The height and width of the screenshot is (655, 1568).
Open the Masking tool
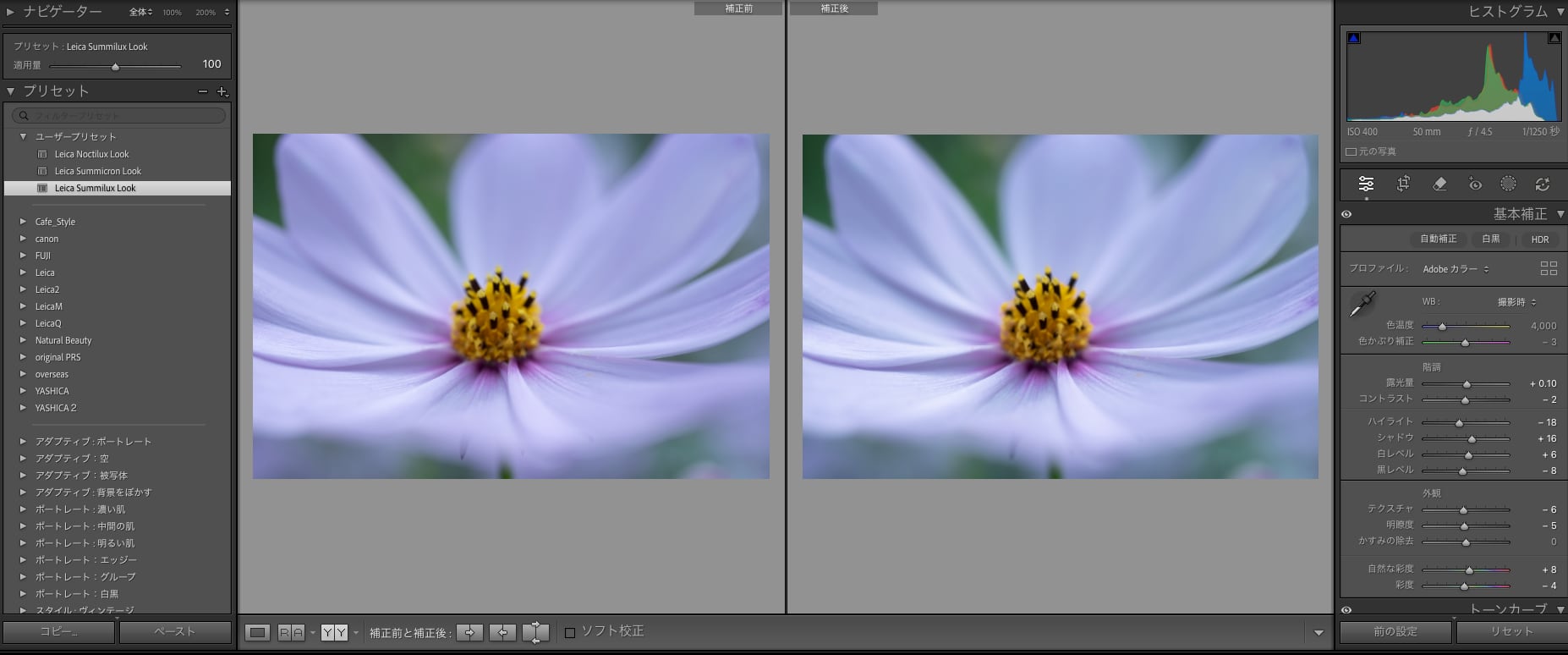[1508, 184]
